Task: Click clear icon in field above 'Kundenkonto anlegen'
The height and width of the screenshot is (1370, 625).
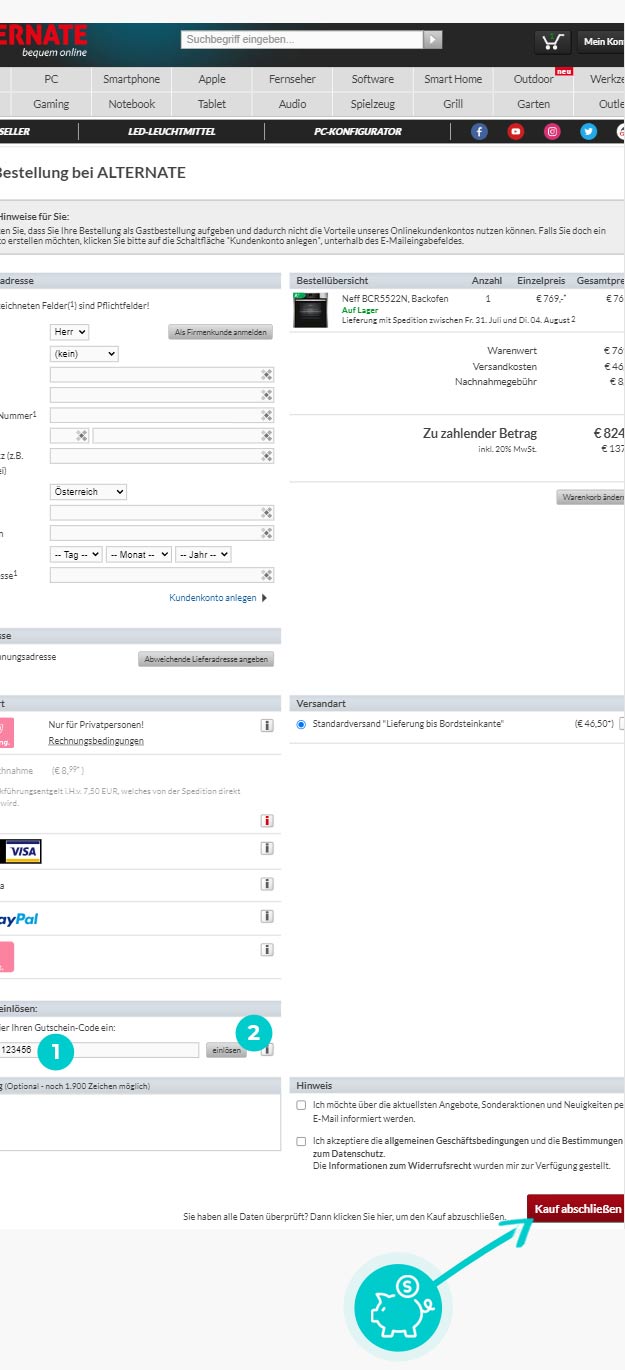Action: (266, 575)
